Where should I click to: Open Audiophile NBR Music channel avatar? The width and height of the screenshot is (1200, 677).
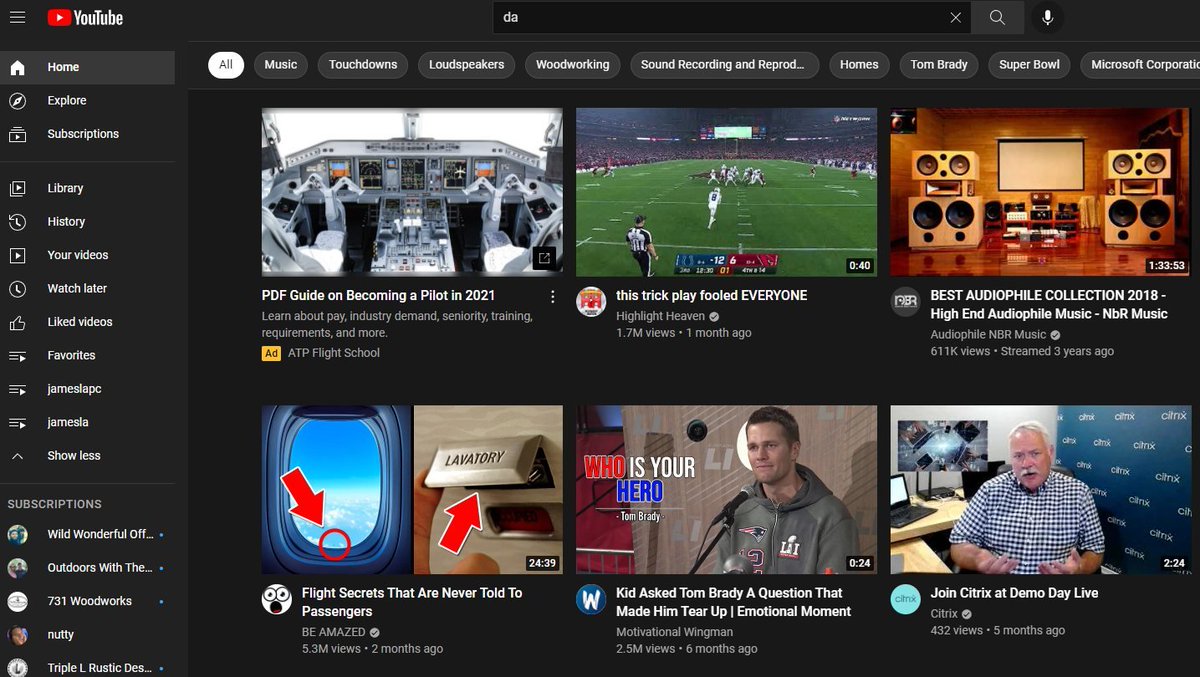906,302
